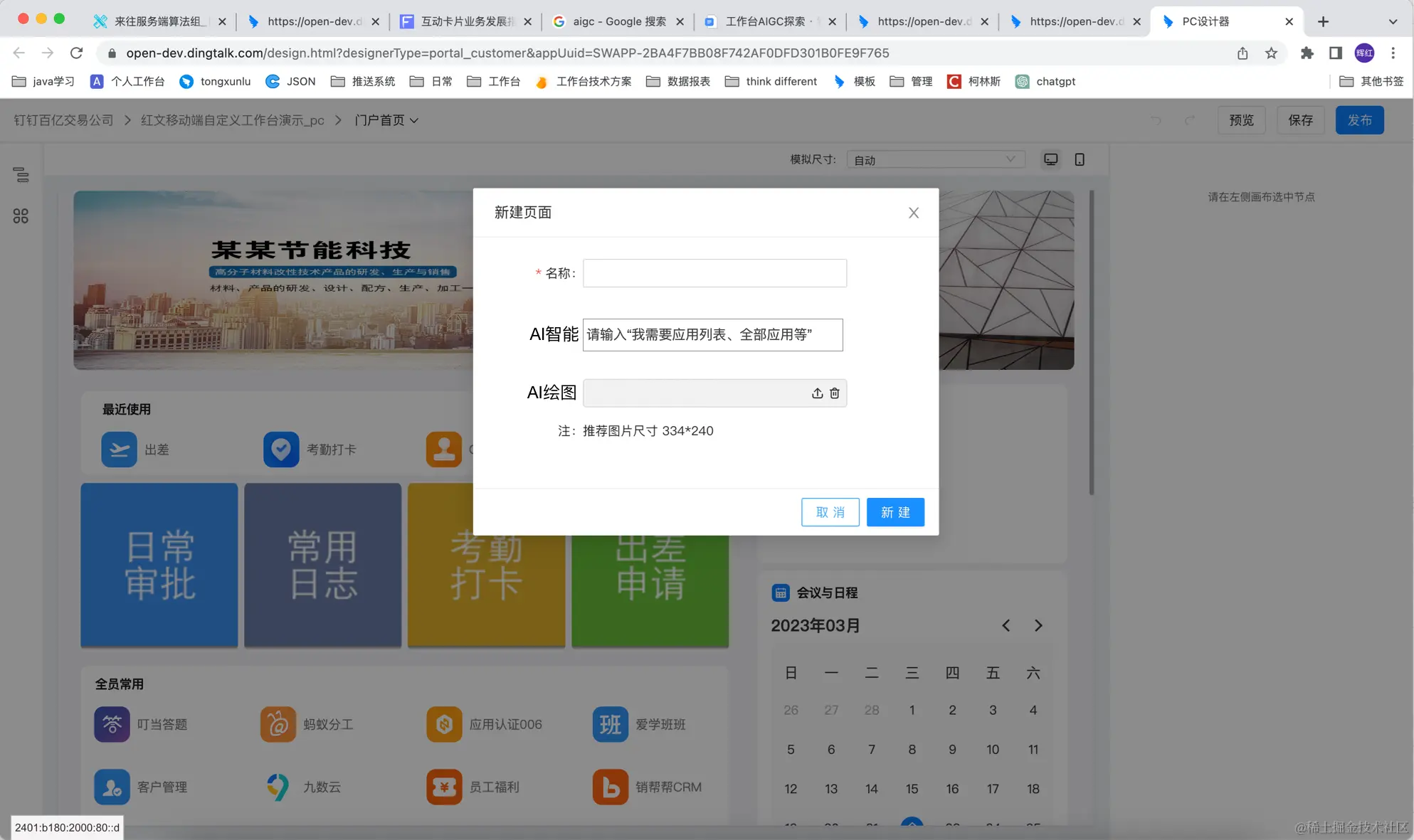Click the user profile avatar

1364,53
